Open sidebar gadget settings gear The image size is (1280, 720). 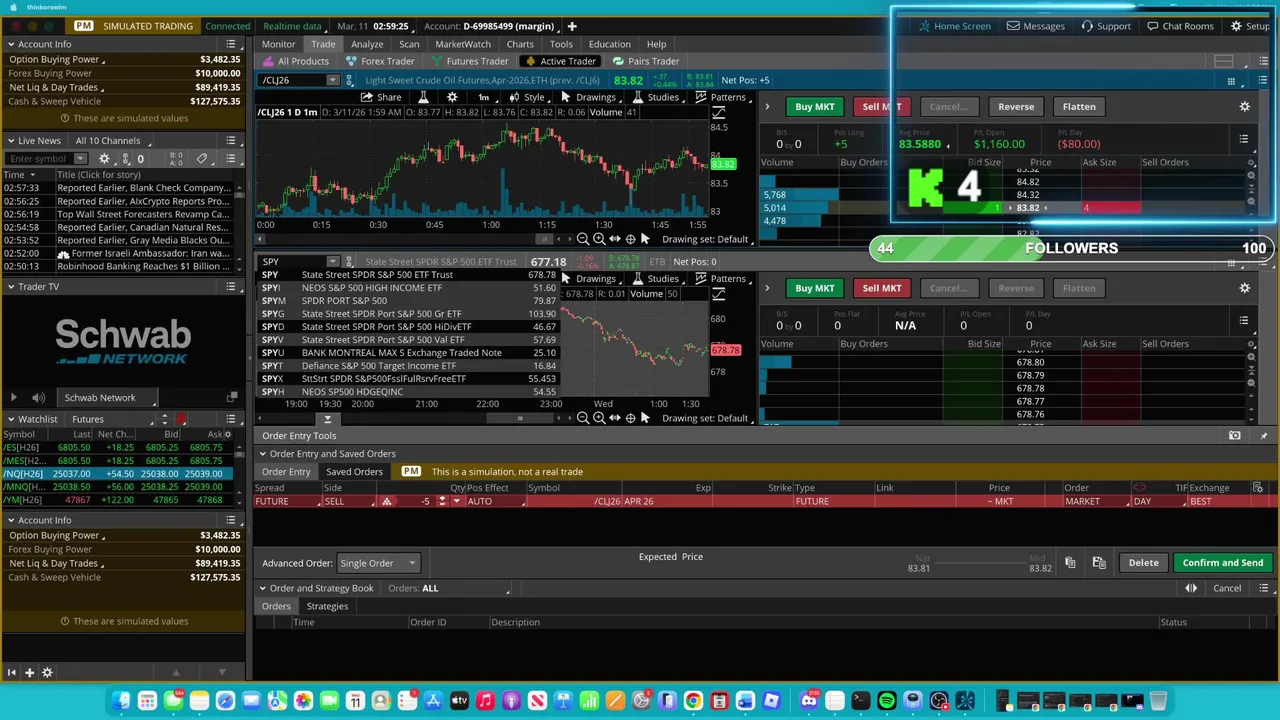(x=47, y=673)
